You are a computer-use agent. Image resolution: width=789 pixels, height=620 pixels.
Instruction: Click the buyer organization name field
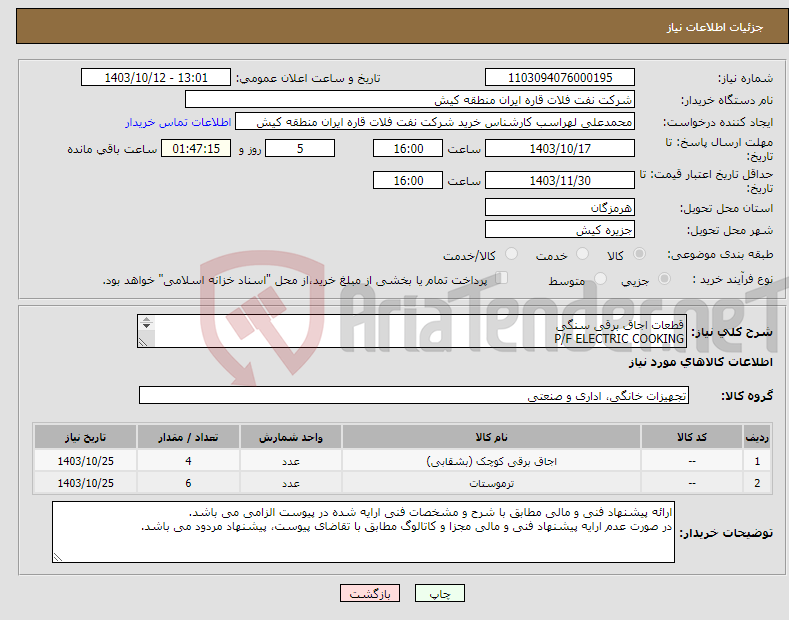(x=410, y=100)
